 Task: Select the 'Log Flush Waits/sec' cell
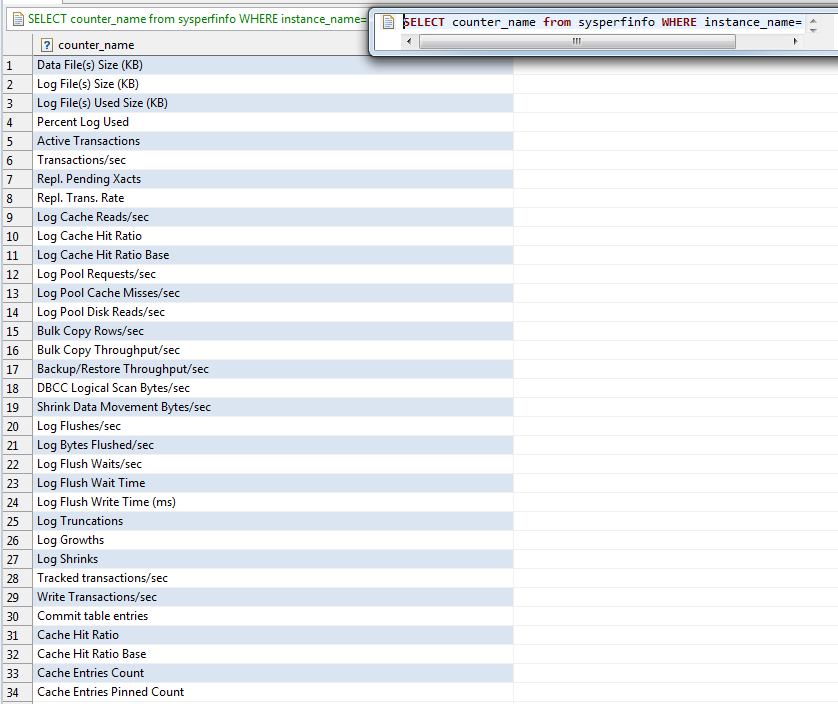tap(273, 464)
